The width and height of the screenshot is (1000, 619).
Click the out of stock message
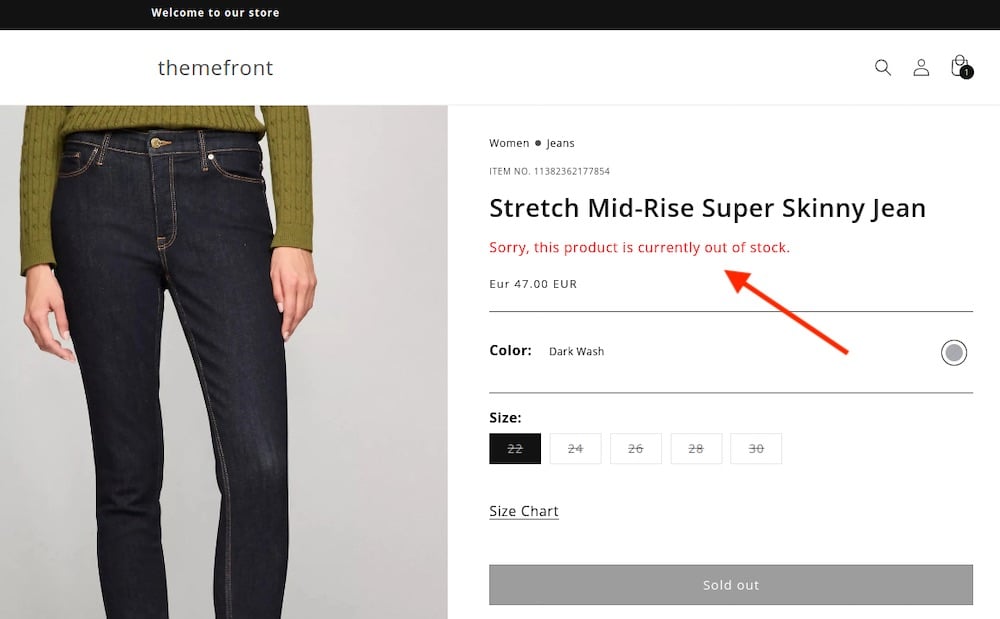639,247
